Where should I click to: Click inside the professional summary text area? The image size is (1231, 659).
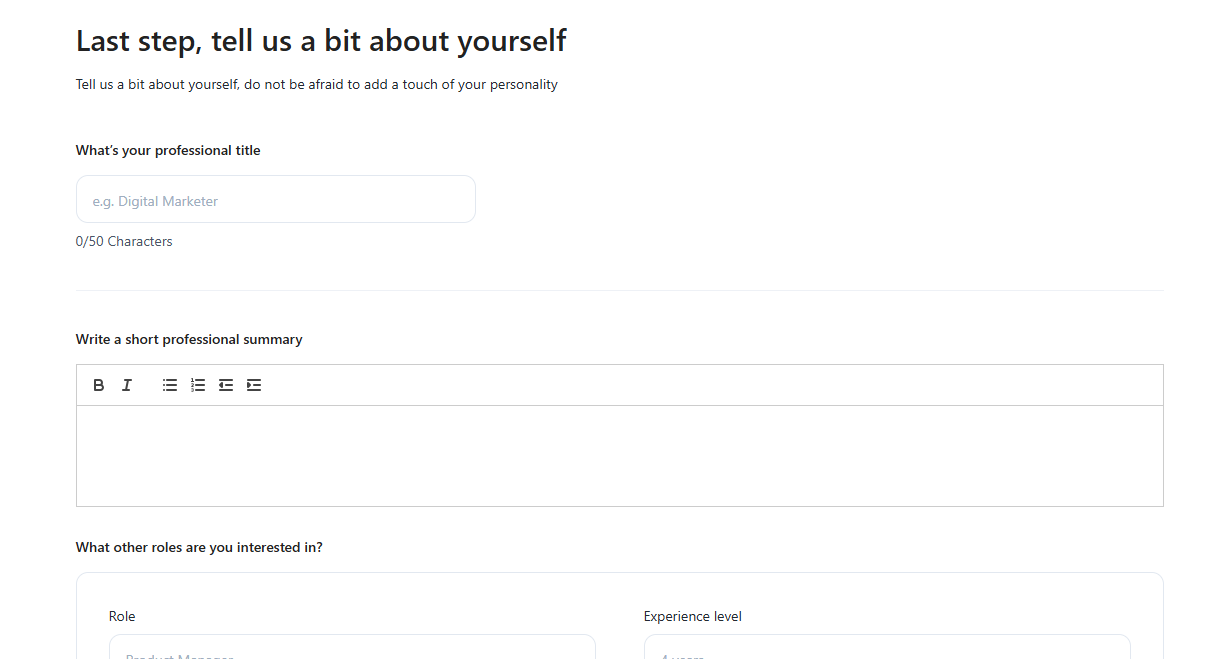[x=619, y=455]
